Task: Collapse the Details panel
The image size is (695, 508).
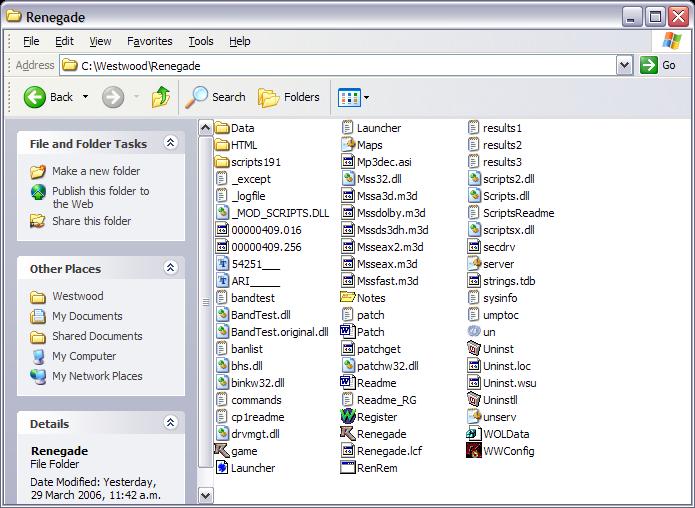Action: 171,424
